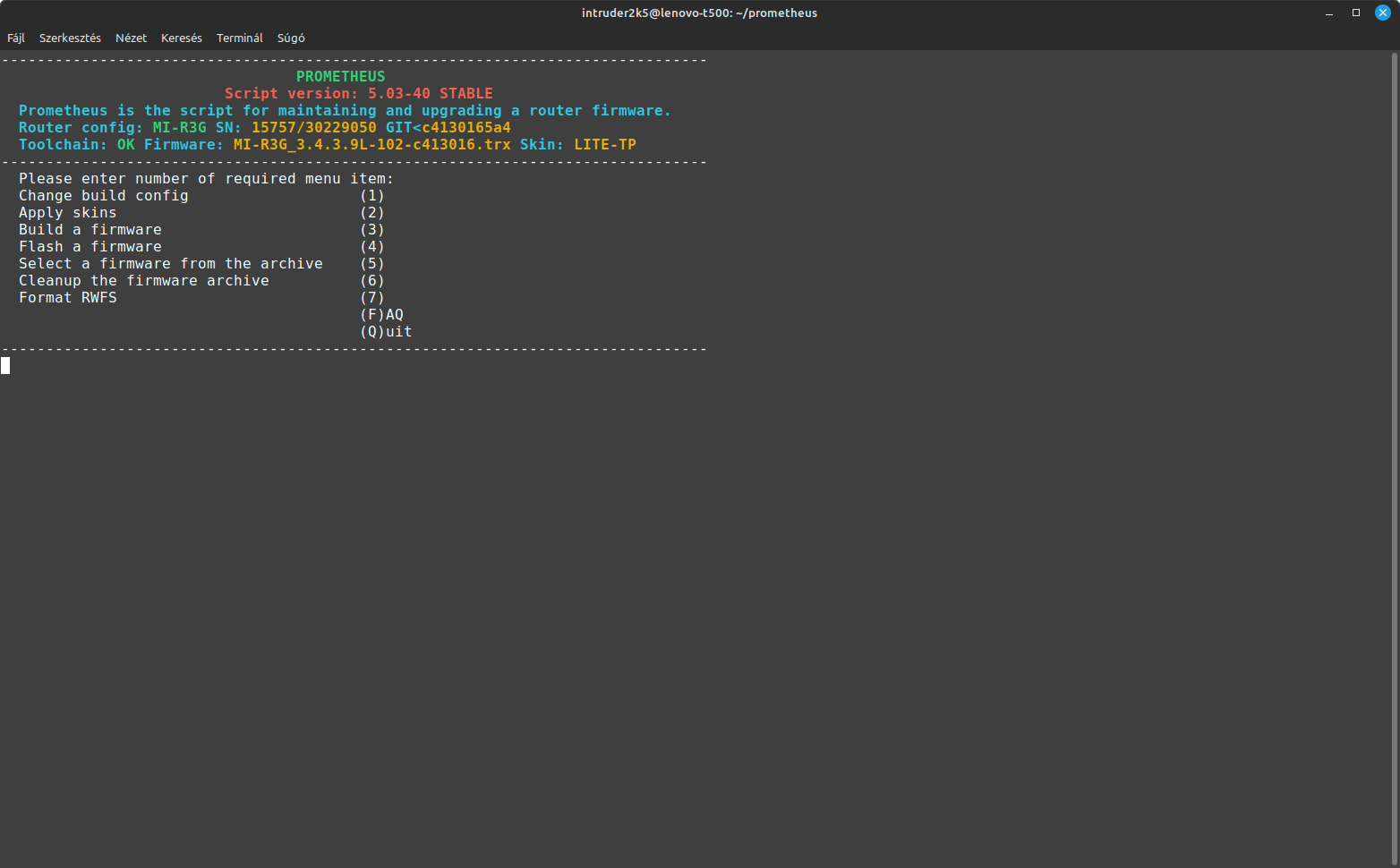Click the '(1)' menu number
Screen dimensions: 1400x868
coord(372,196)
